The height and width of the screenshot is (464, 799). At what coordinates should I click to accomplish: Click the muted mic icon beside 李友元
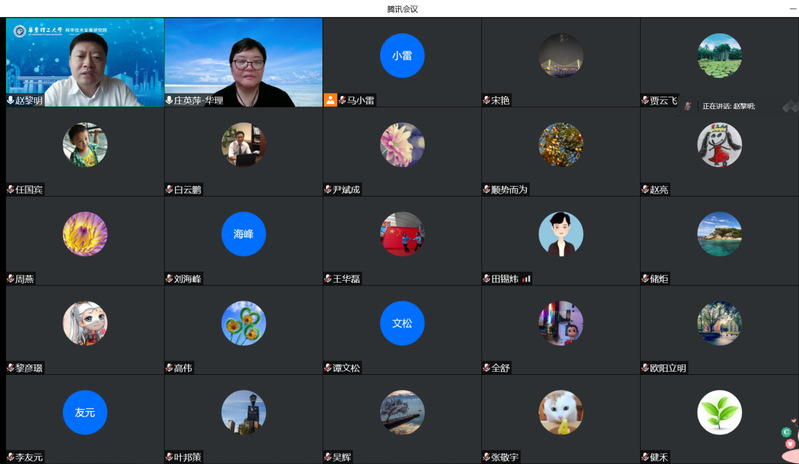[10, 457]
